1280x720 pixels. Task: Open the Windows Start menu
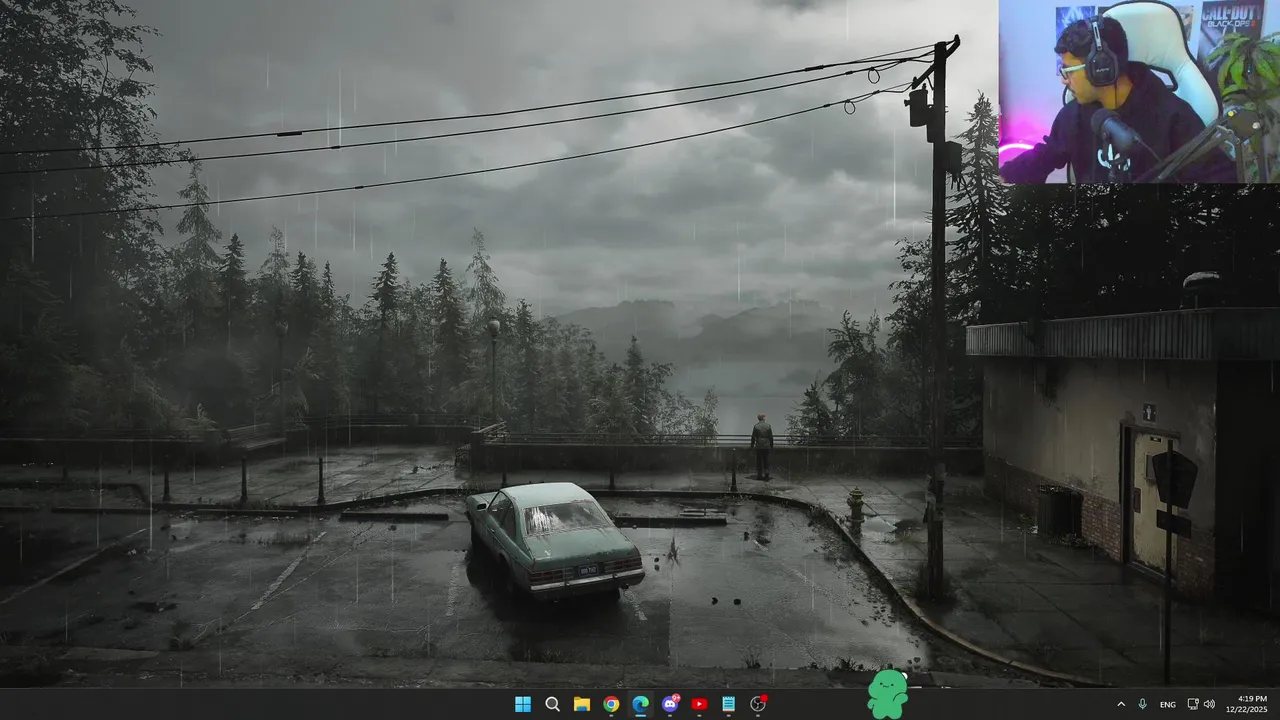522,704
